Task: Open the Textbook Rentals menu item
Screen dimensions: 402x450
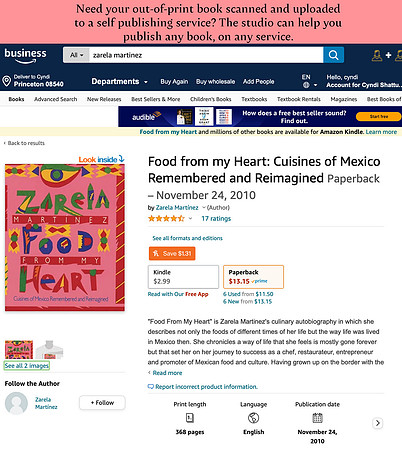Action: pos(299,99)
